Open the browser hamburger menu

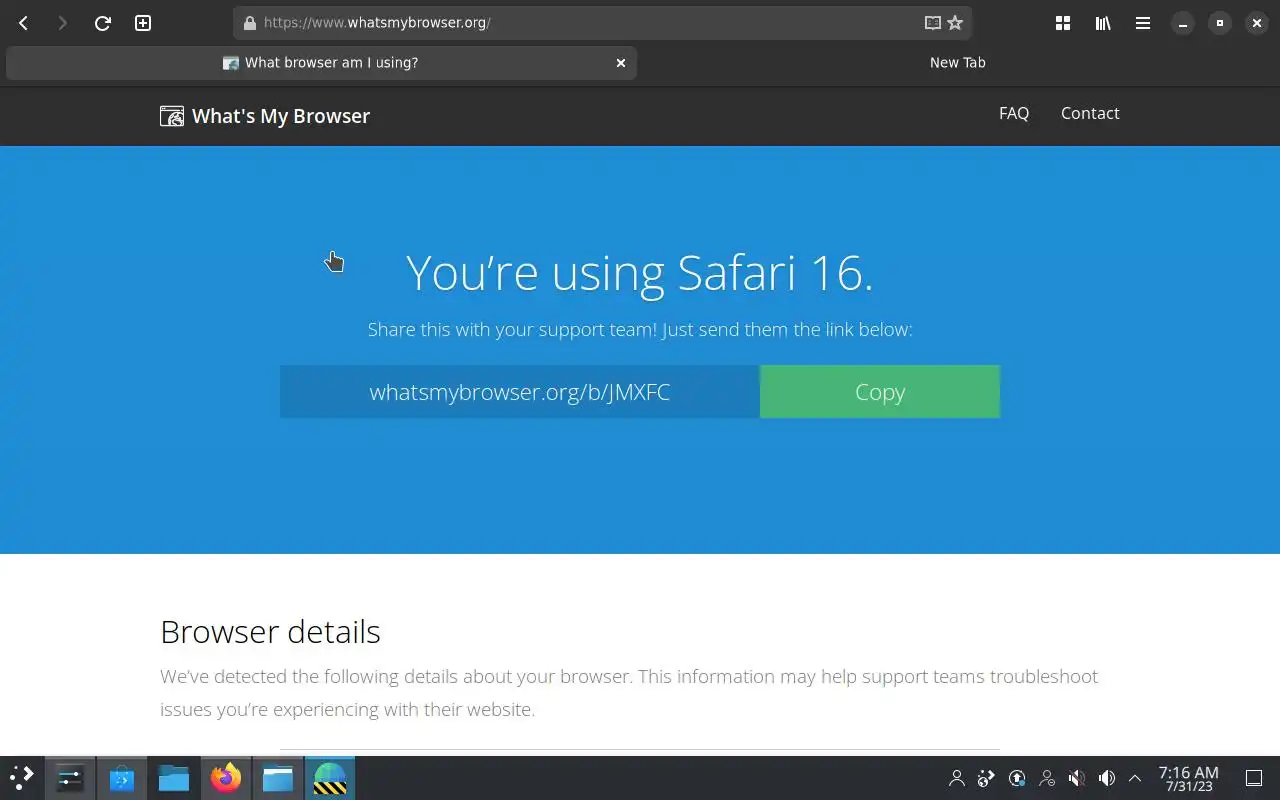coord(1143,23)
